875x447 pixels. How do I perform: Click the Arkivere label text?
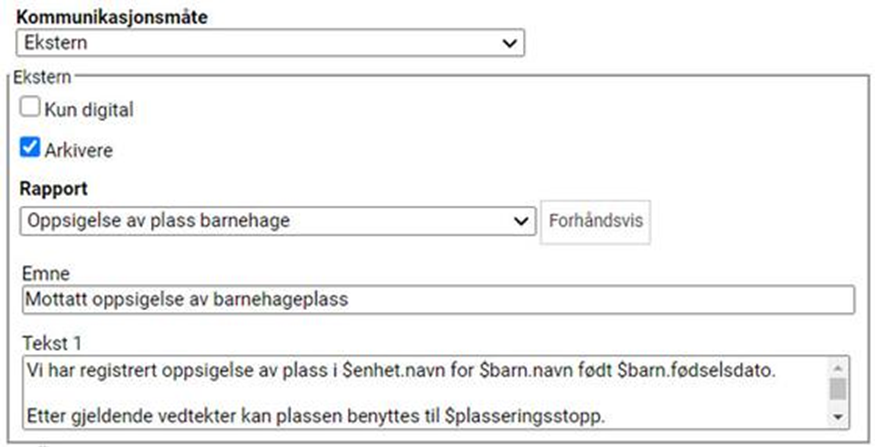tap(79, 151)
